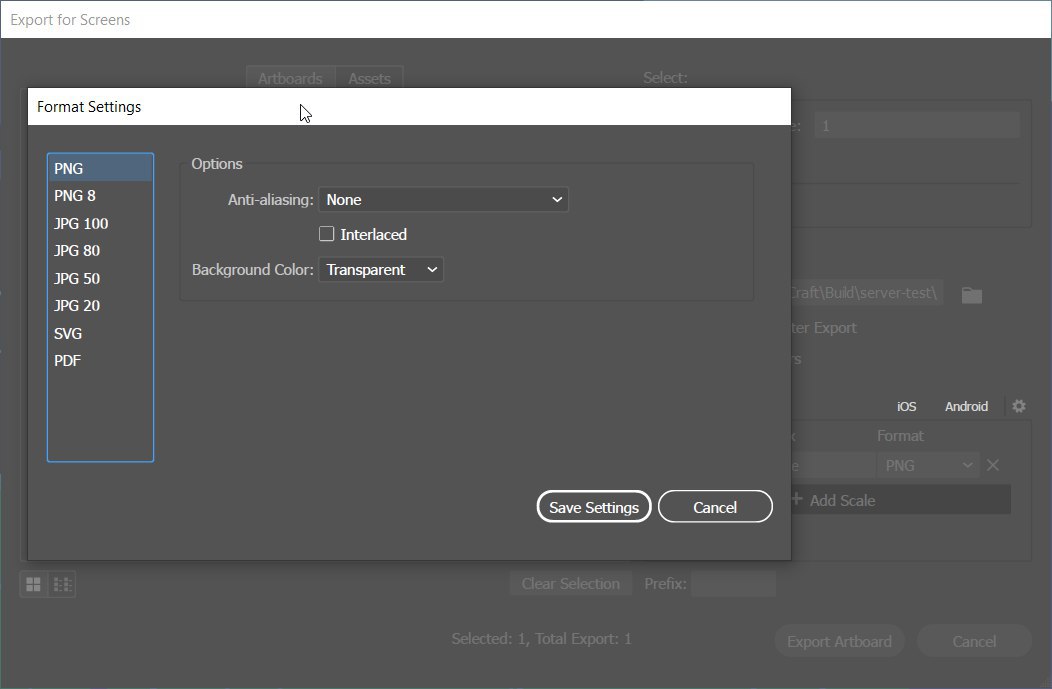This screenshot has width=1052, height=689.
Task: Switch to Assets tab in Export for Screens
Action: [369, 78]
